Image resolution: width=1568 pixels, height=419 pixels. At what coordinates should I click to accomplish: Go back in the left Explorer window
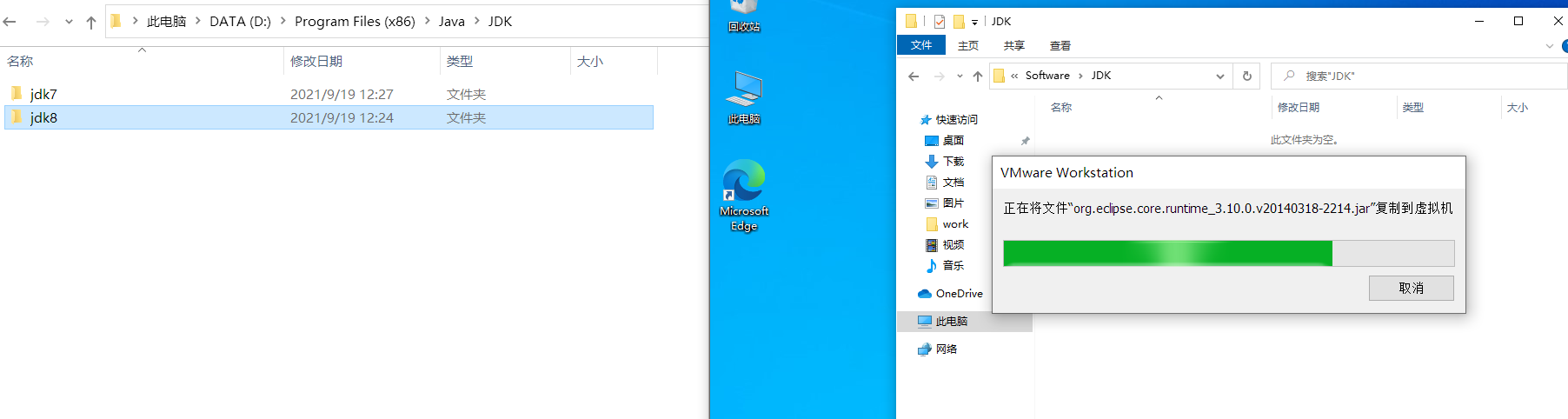coord(10,22)
